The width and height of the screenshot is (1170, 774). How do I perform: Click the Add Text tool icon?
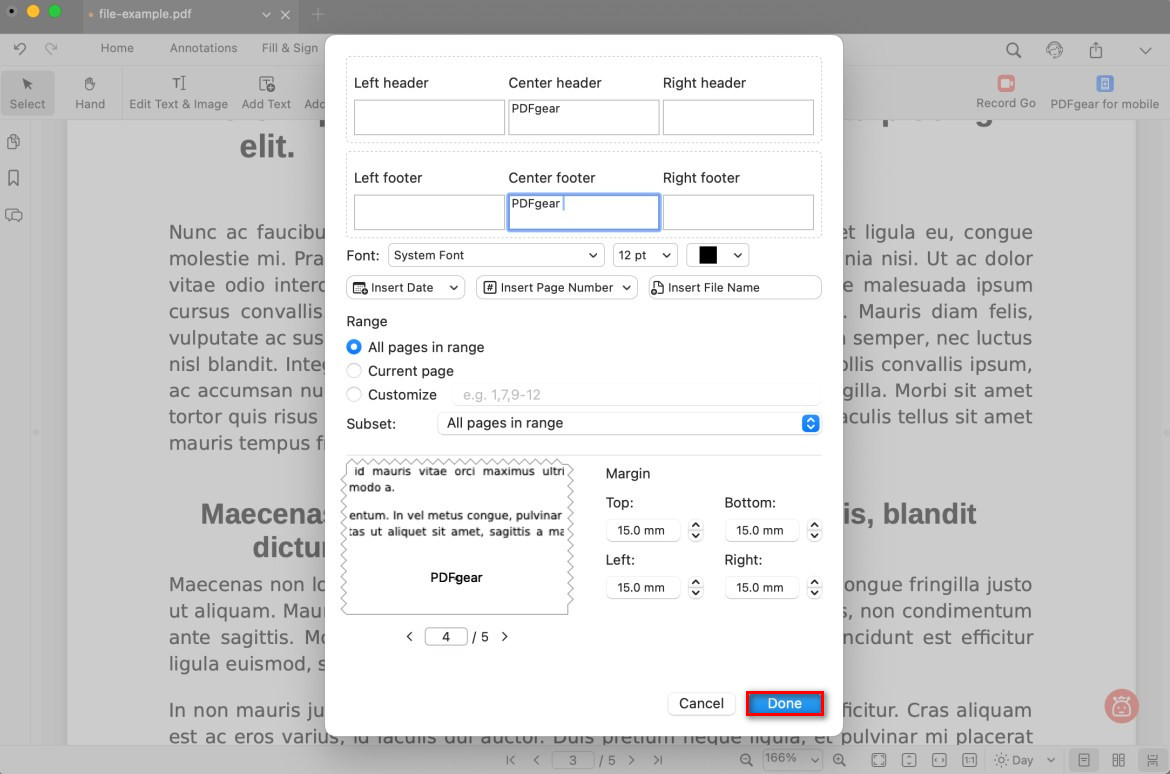266,84
